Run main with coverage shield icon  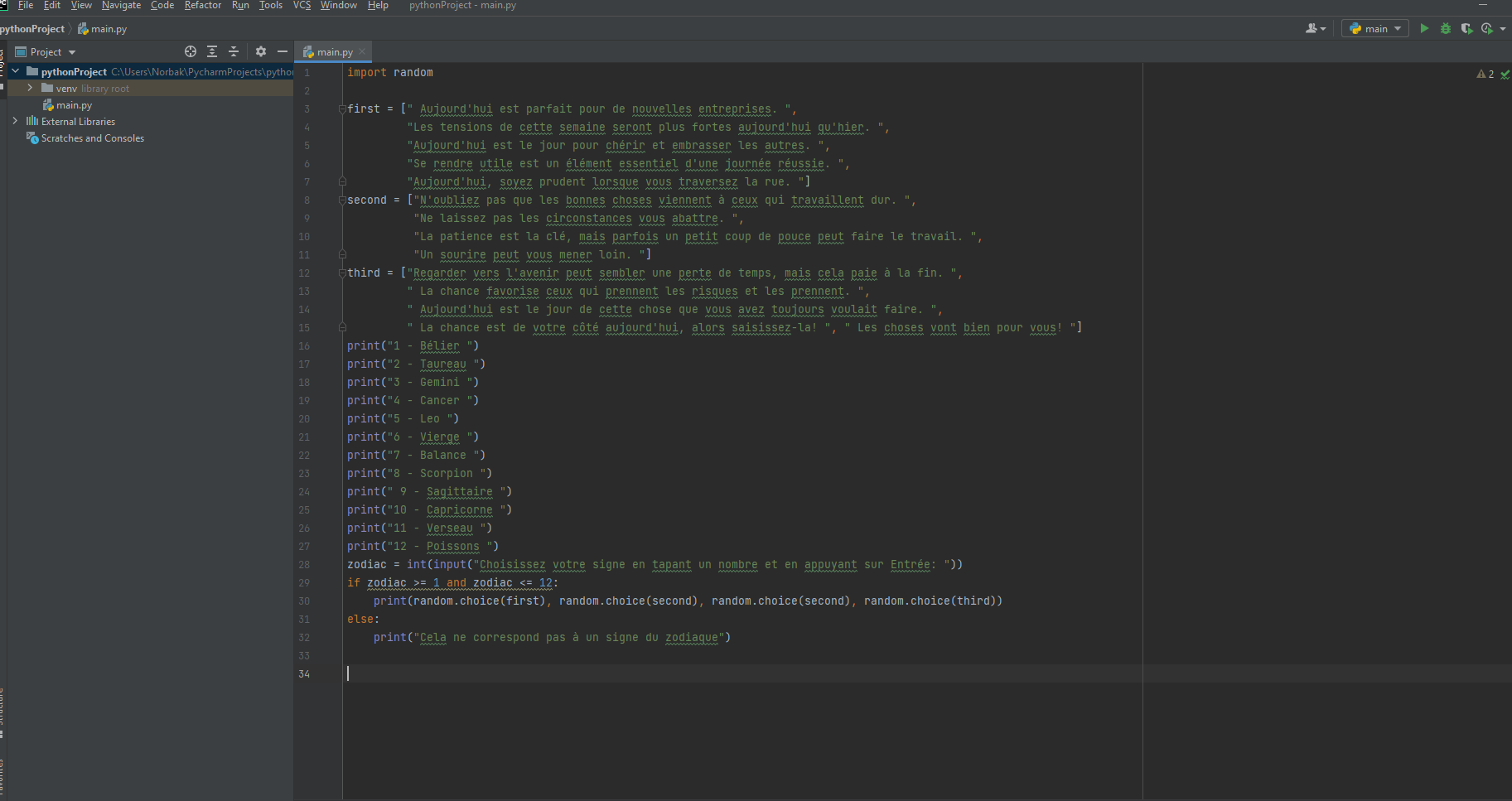click(x=1466, y=28)
